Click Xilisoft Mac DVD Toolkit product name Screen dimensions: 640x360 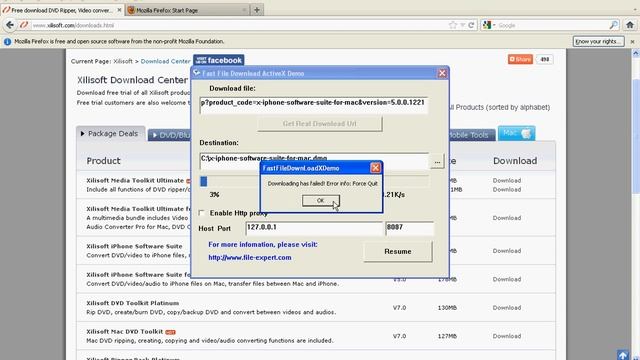pos(124,332)
